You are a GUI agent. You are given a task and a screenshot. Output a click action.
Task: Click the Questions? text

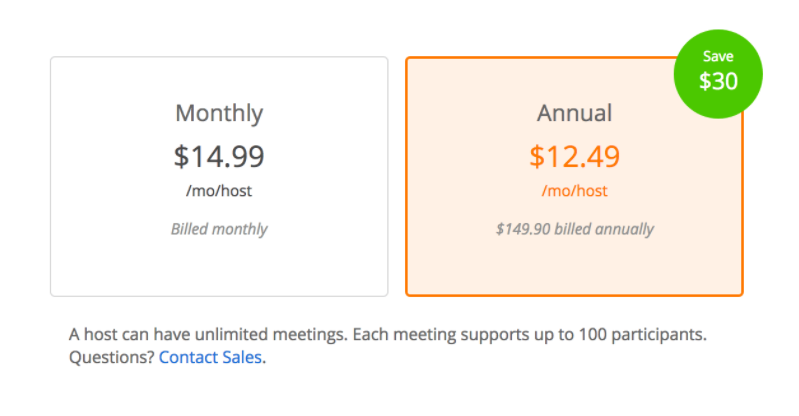[111, 357]
